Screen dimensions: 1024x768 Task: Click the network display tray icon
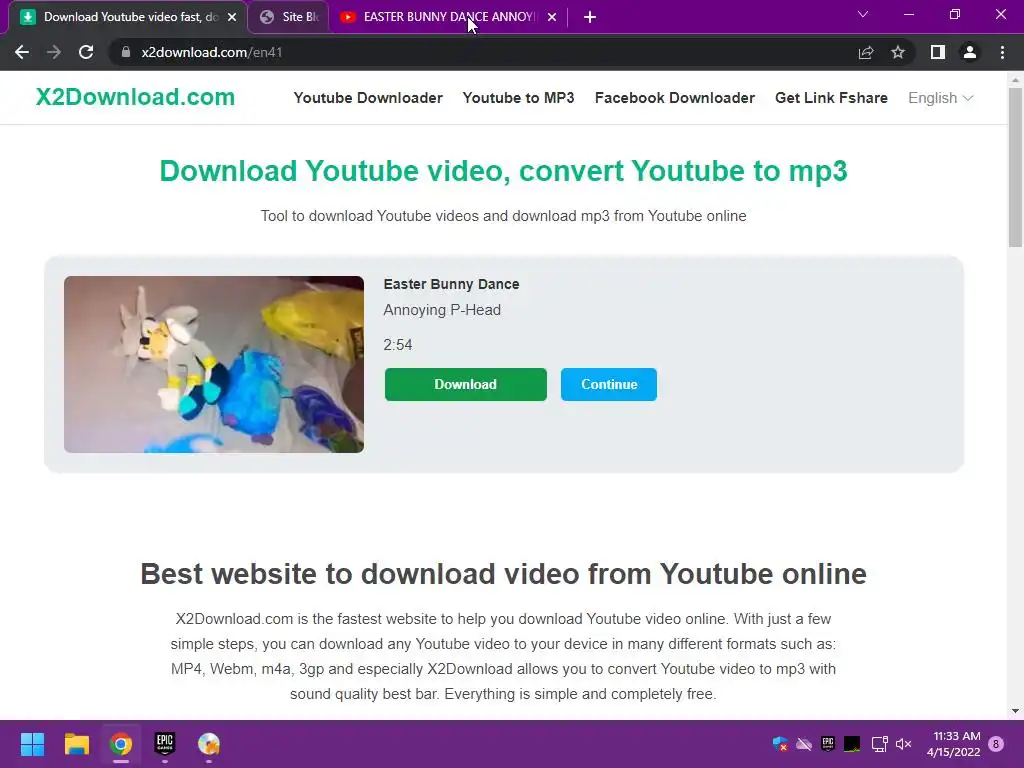coord(879,744)
